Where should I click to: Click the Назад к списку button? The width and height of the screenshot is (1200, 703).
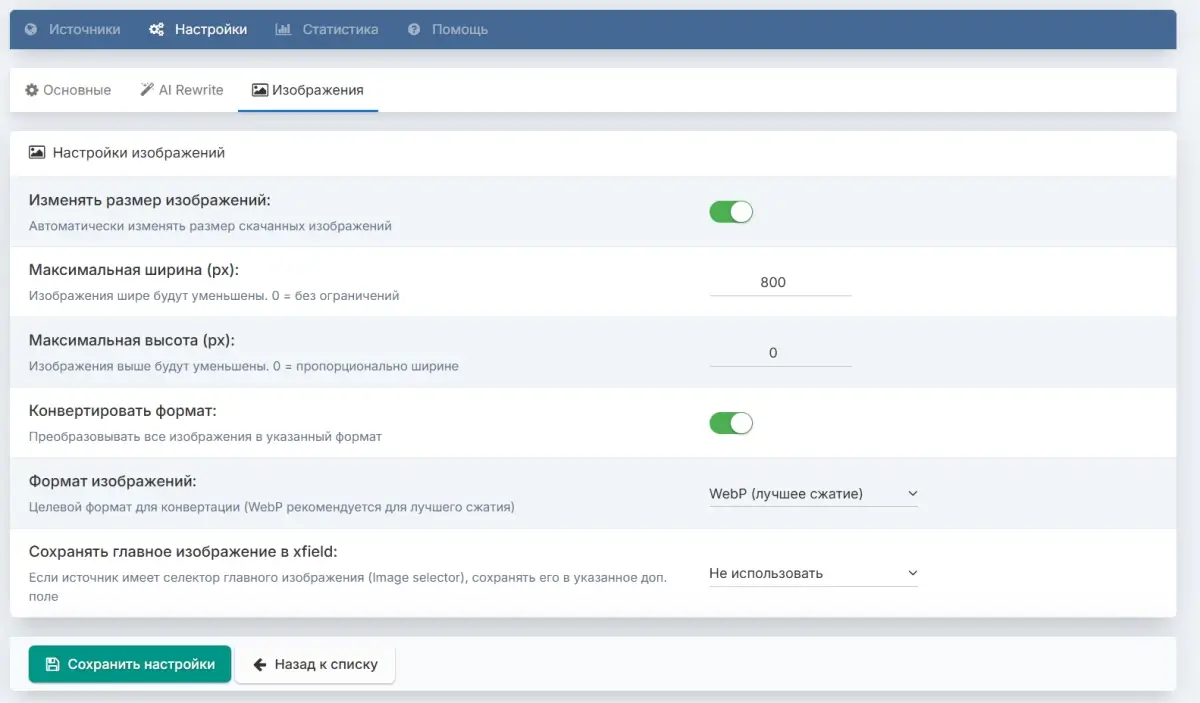tap(315, 664)
